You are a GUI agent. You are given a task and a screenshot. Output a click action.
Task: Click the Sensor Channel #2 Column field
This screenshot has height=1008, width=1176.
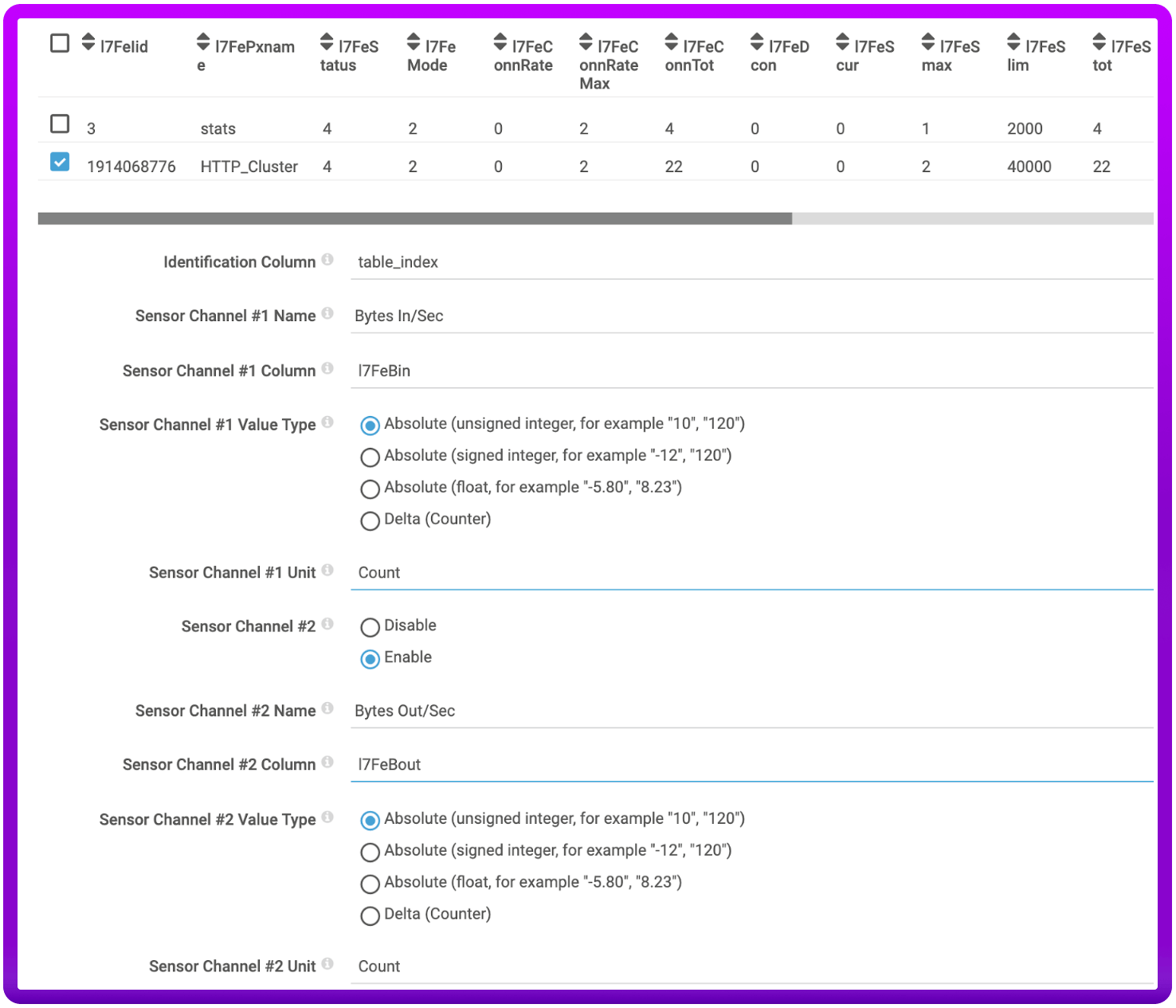[751, 765]
